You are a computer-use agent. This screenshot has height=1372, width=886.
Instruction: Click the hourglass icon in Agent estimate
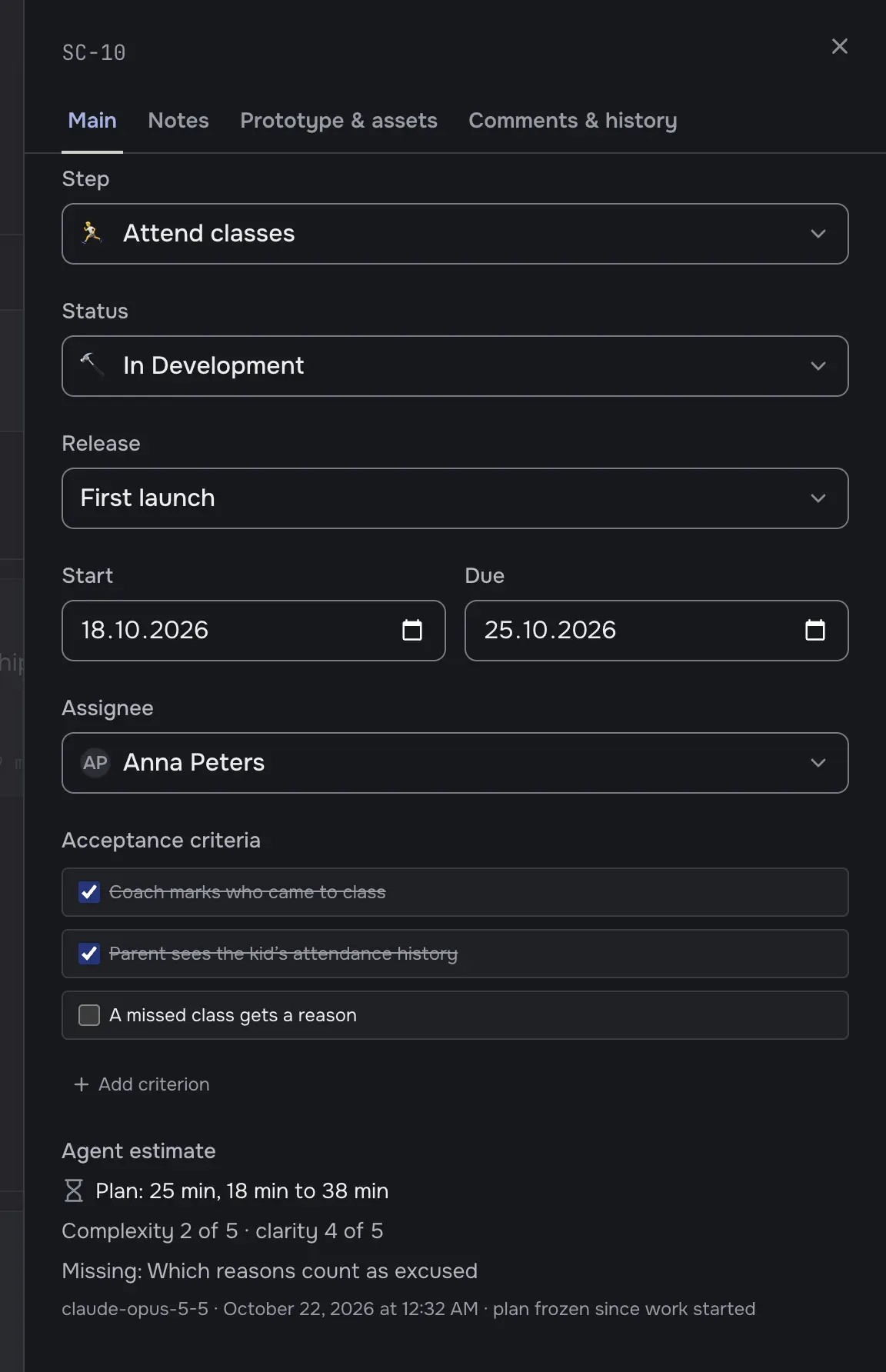[x=74, y=1191]
